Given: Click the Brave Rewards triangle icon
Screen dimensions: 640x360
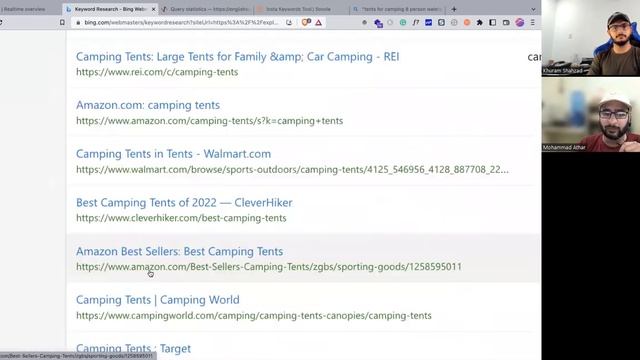Looking at the screenshot, I should click(318, 23).
